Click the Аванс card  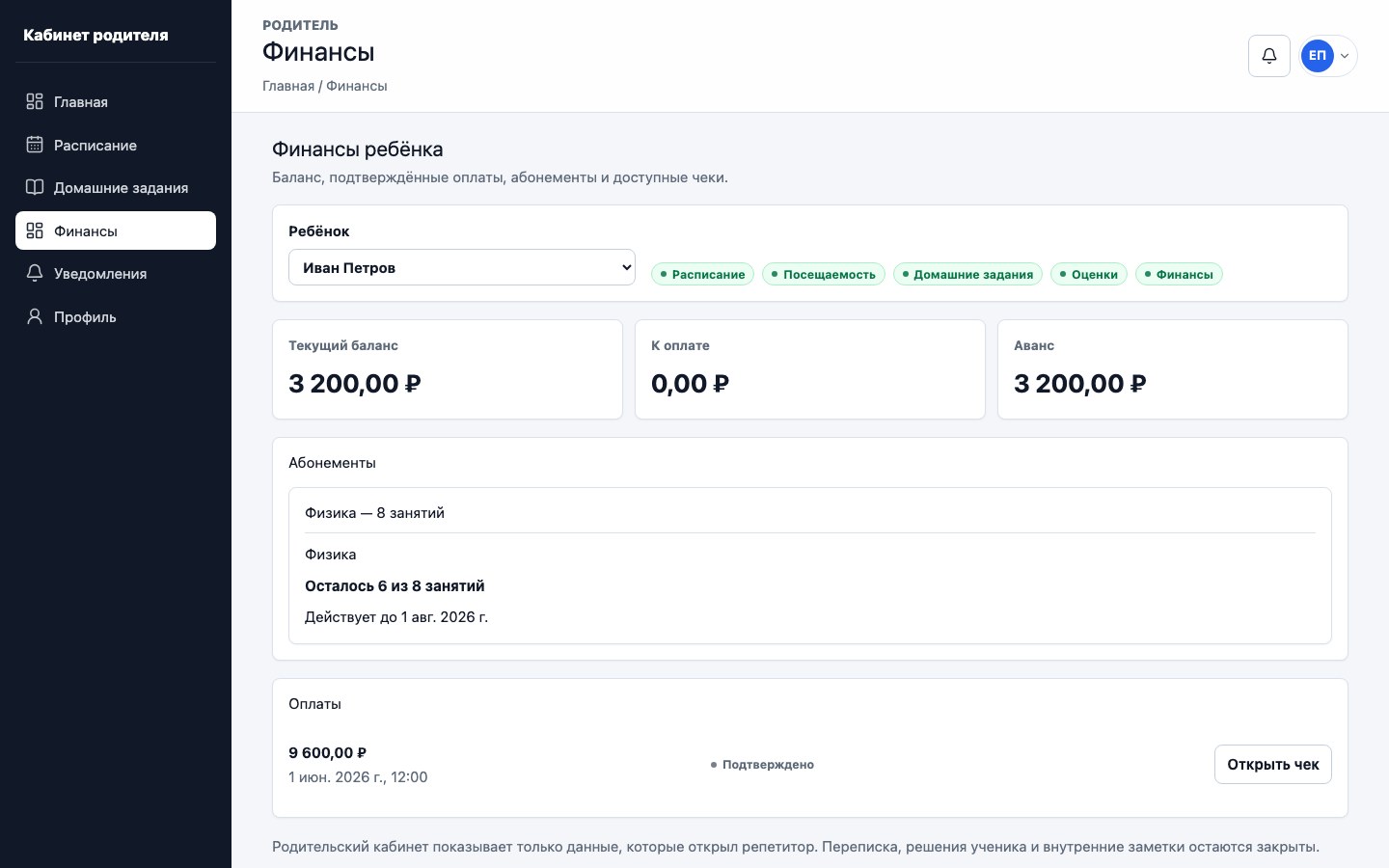click(x=1173, y=369)
